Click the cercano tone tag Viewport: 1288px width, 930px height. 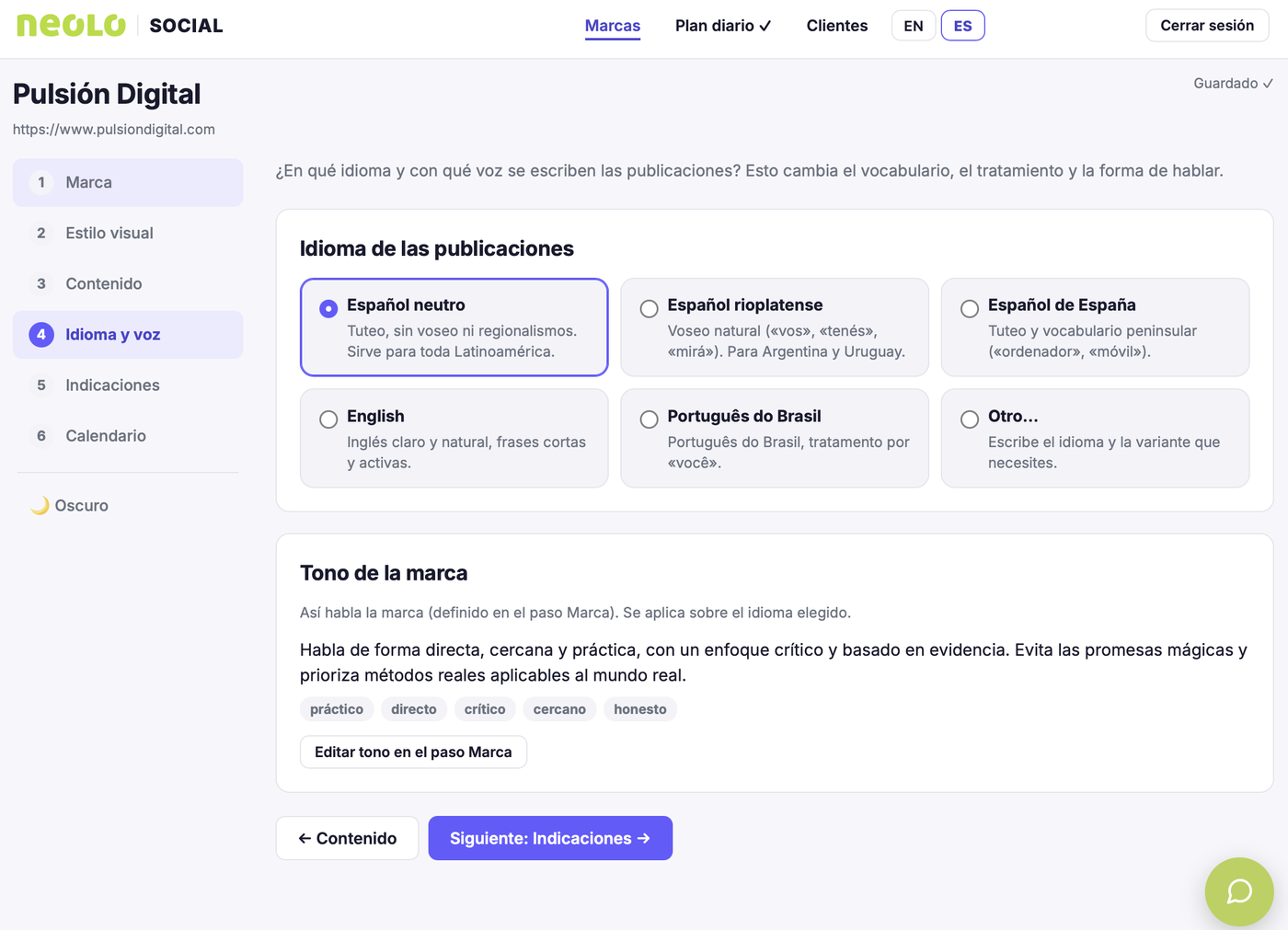tap(559, 709)
